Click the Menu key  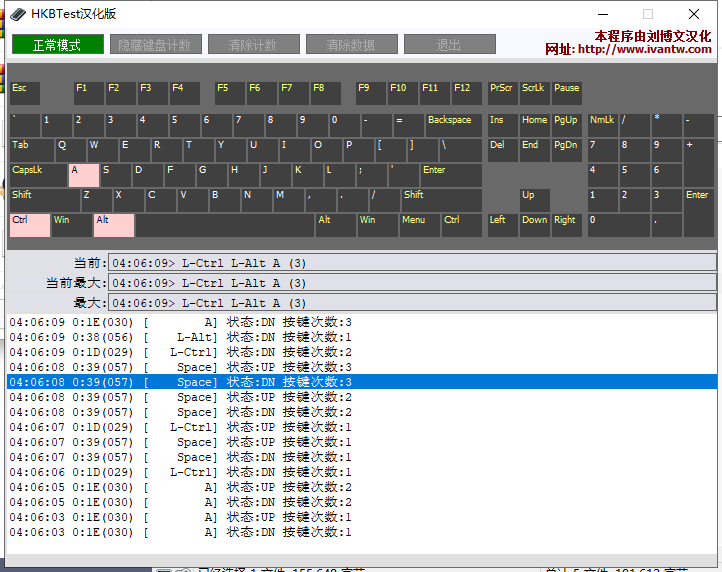click(x=419, y=225)
